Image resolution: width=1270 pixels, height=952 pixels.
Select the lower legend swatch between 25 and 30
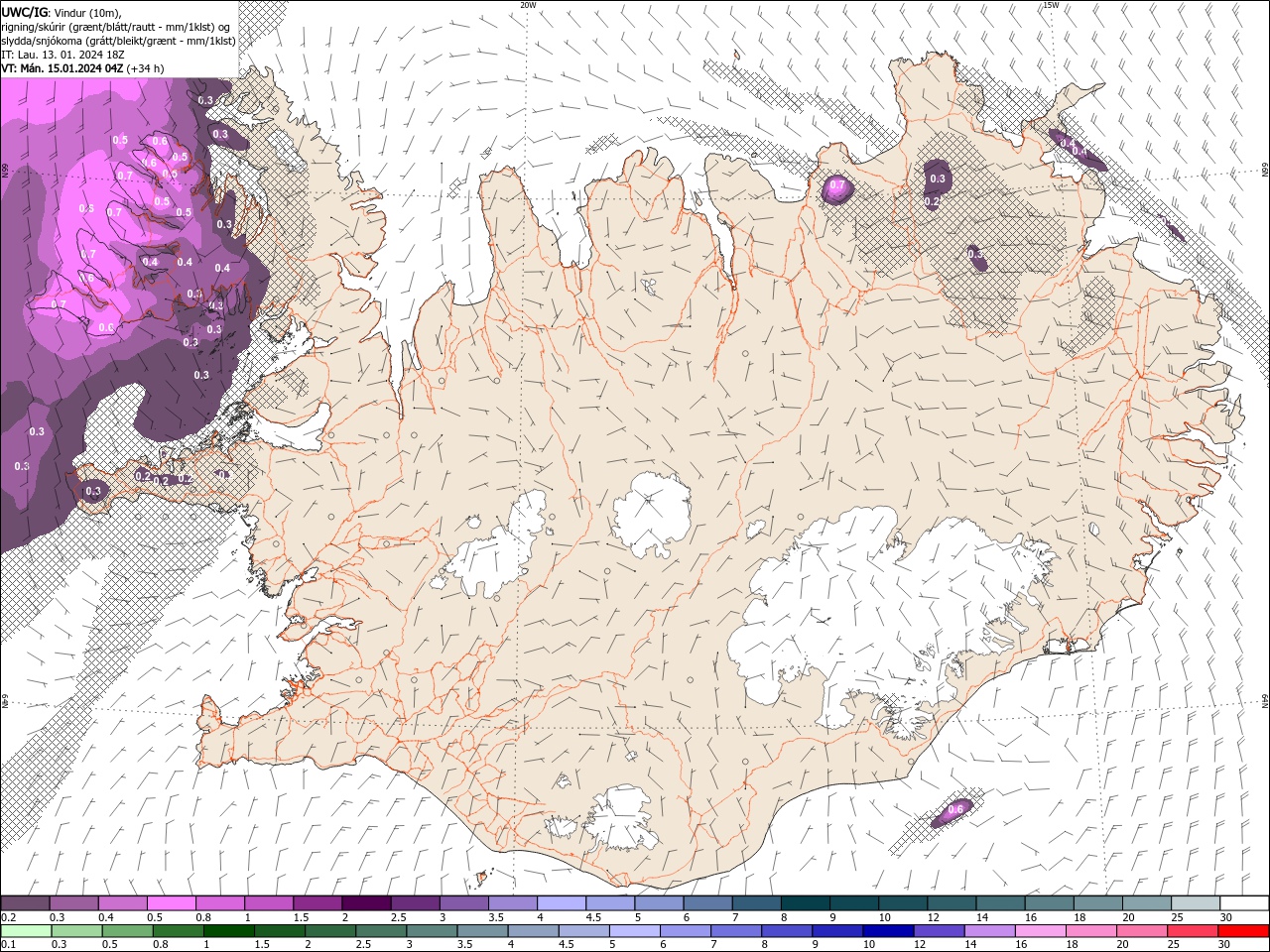click(x=1193, y=931)
